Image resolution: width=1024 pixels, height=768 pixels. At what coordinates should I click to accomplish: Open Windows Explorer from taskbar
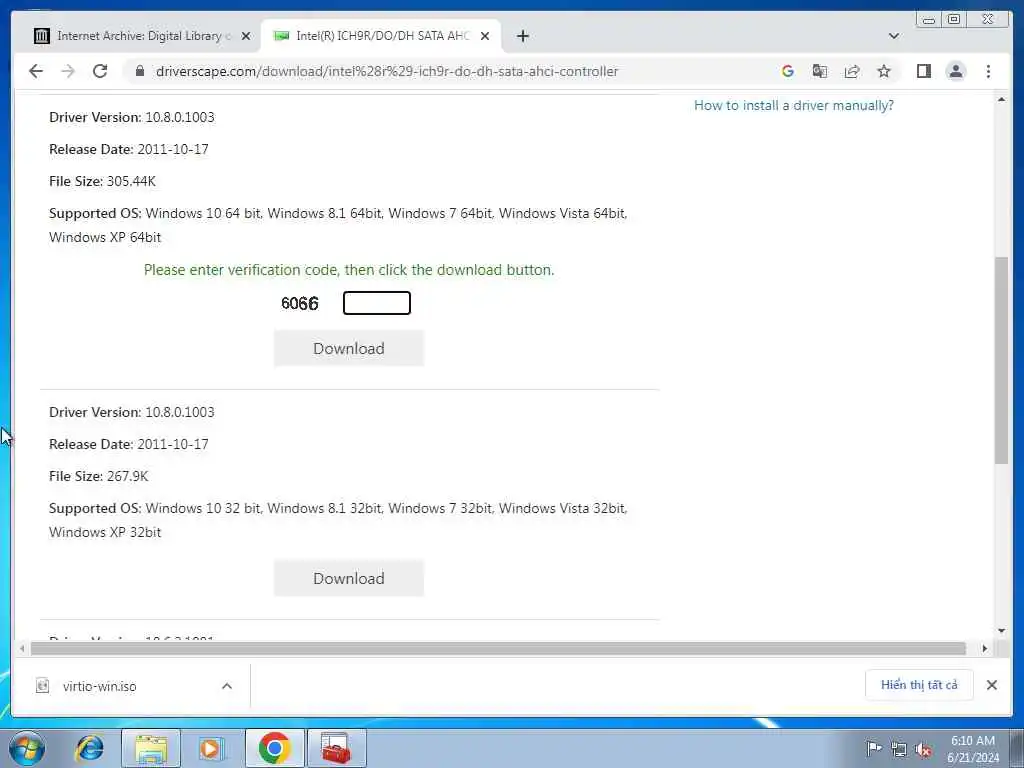151,748
